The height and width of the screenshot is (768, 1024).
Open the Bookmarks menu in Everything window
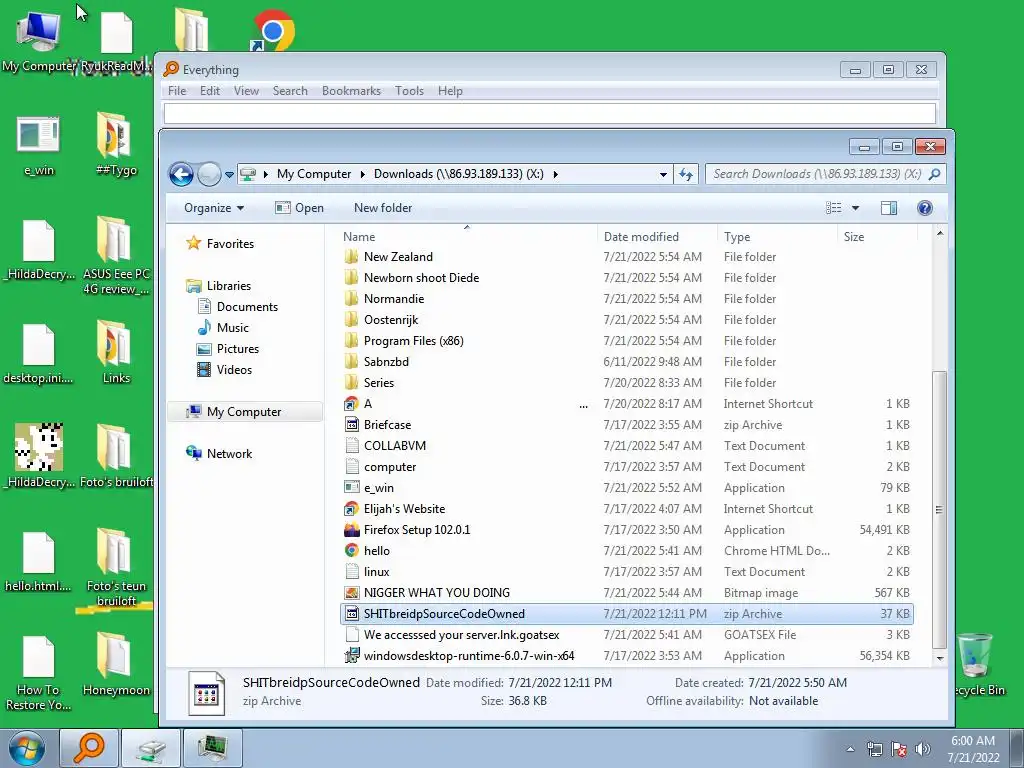[x=351, y=91]
